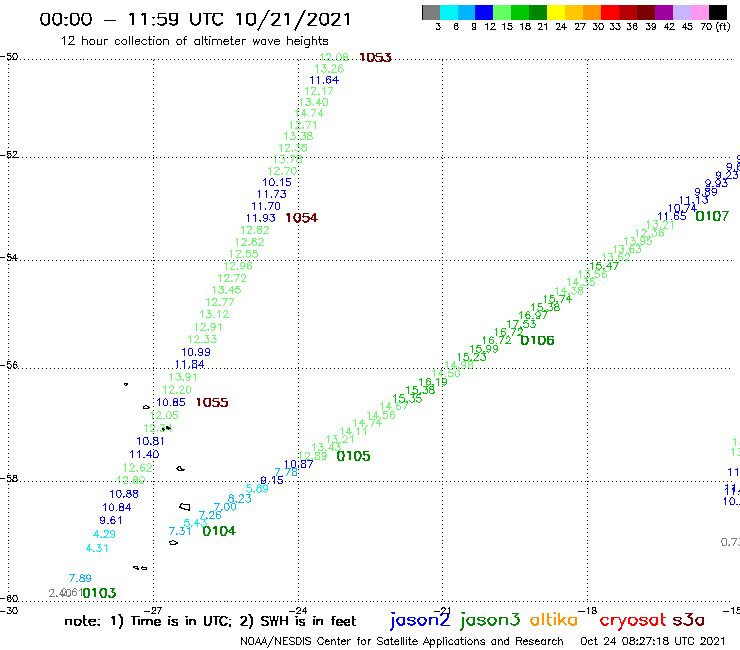Click the wave height value 13.12
740x650 pixels.
pos(214,314)
